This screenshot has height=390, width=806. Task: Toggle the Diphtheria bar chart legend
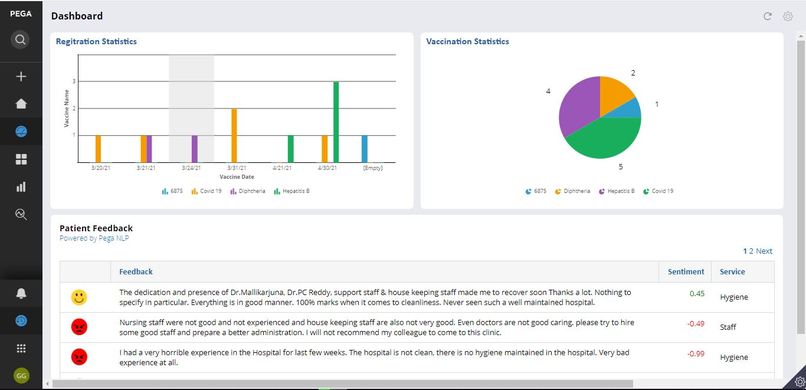pos(248,191)
